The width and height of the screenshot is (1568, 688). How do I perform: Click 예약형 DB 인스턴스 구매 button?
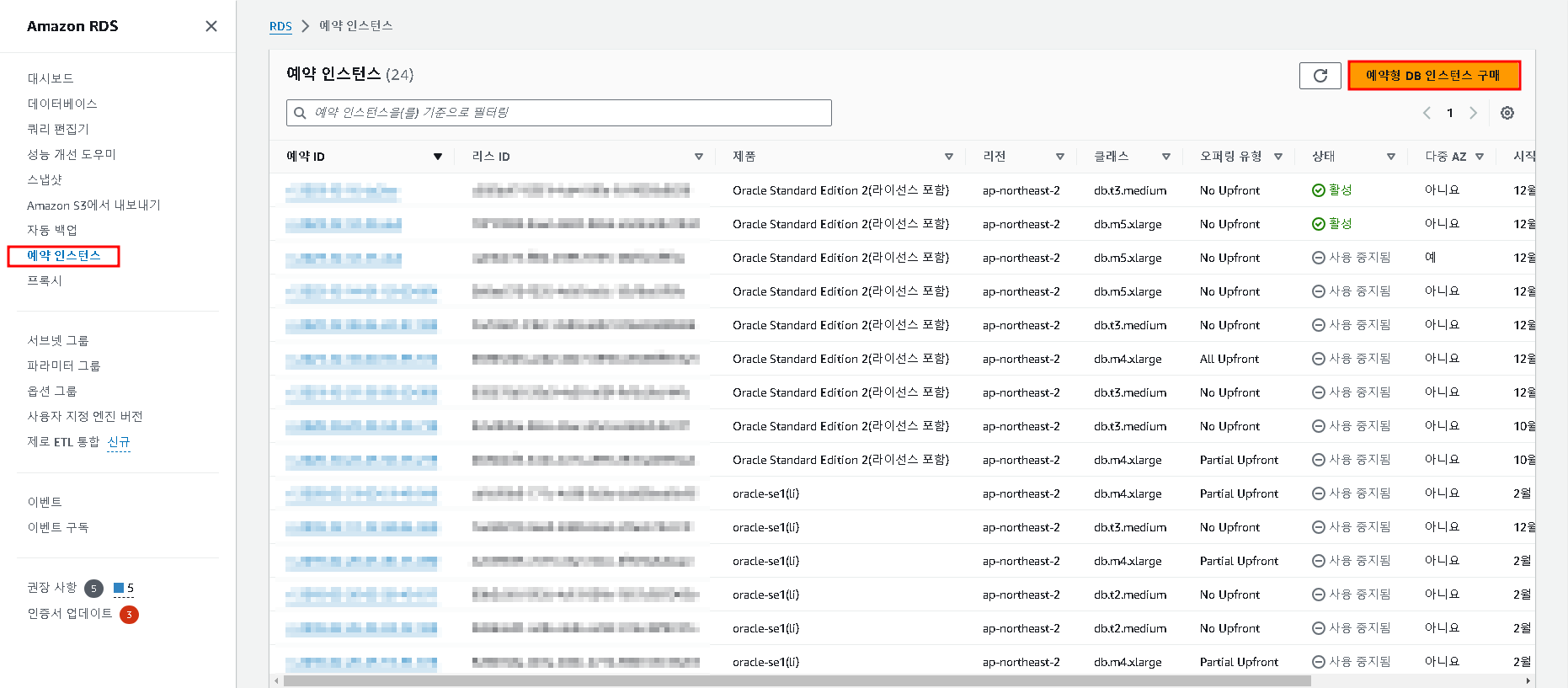point(1434,76)
